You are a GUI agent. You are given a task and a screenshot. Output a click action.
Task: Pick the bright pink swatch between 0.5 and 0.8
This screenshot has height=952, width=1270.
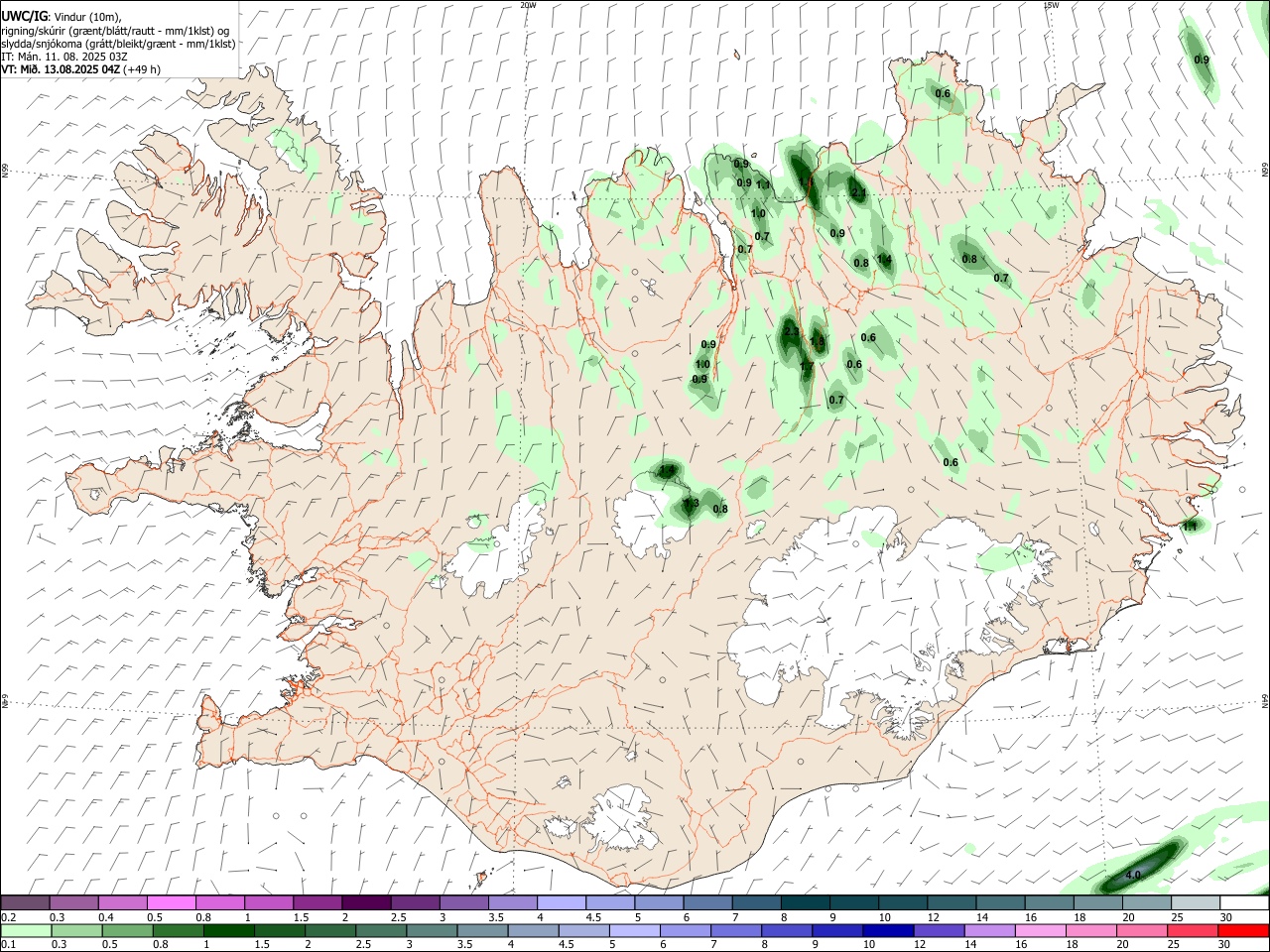[x=172, y=902]
